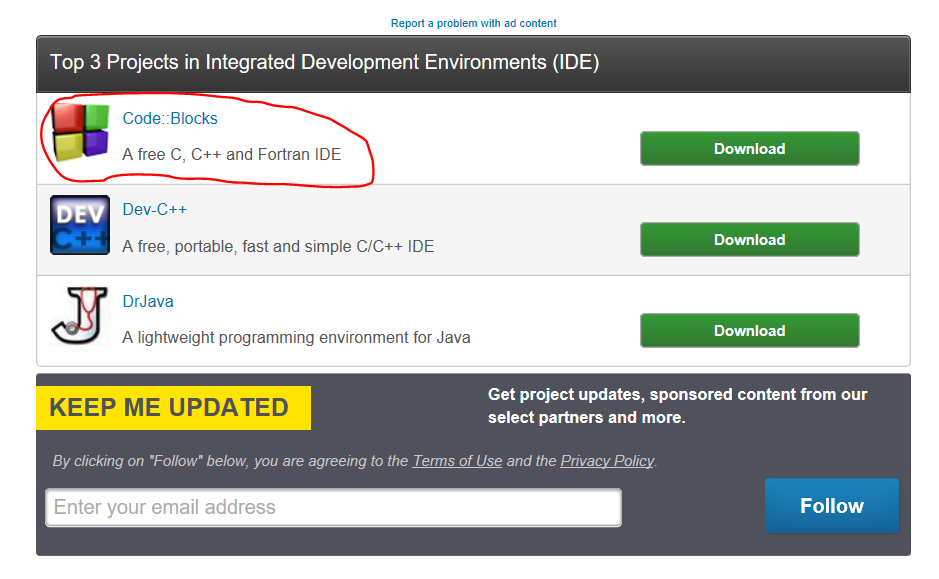Click the 'free, portable, fast and simple' description
The image size is (939, 579).
click(278, 246)
